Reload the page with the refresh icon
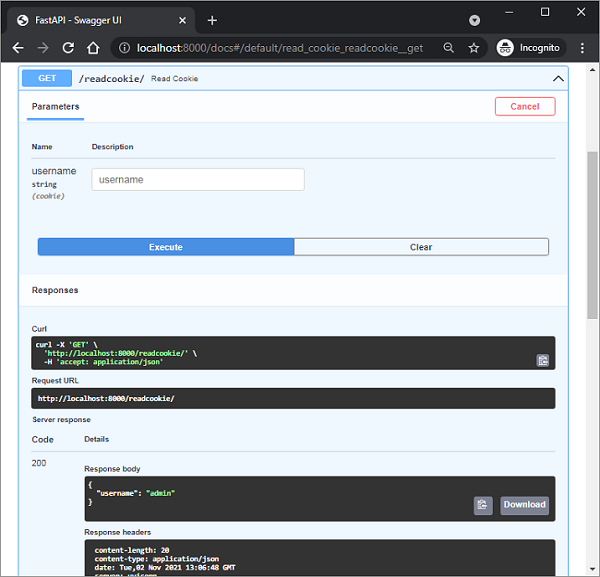This screenshot has width=600, height=577. [x=68, y=47]
